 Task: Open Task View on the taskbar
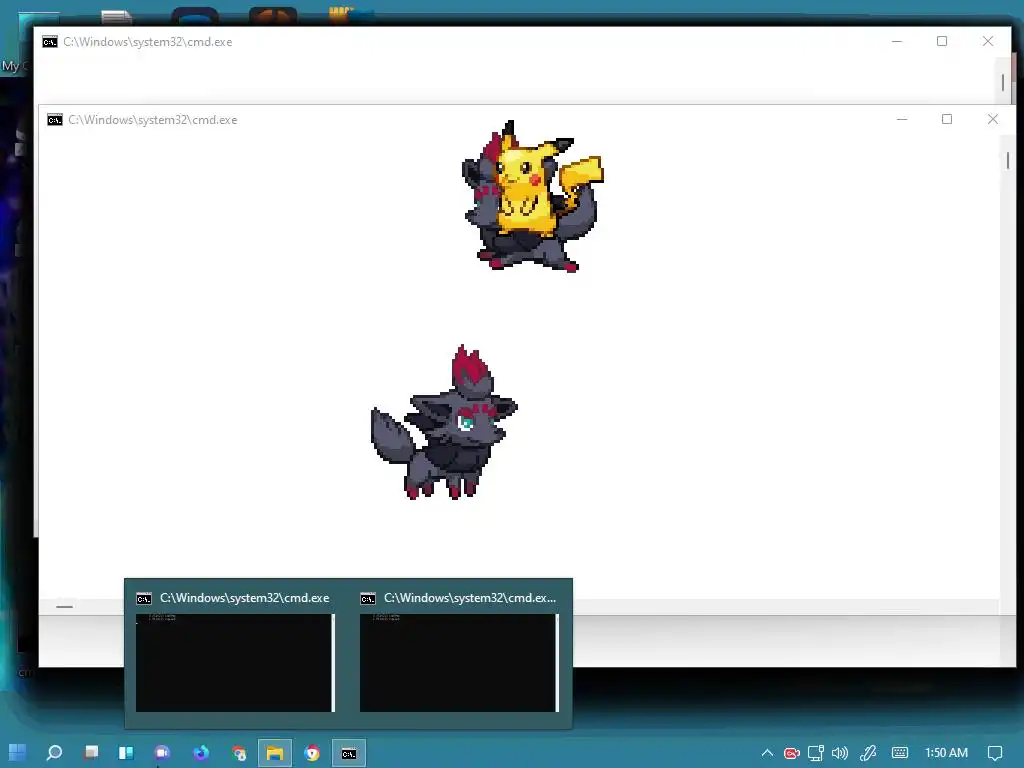coord(91,752)
